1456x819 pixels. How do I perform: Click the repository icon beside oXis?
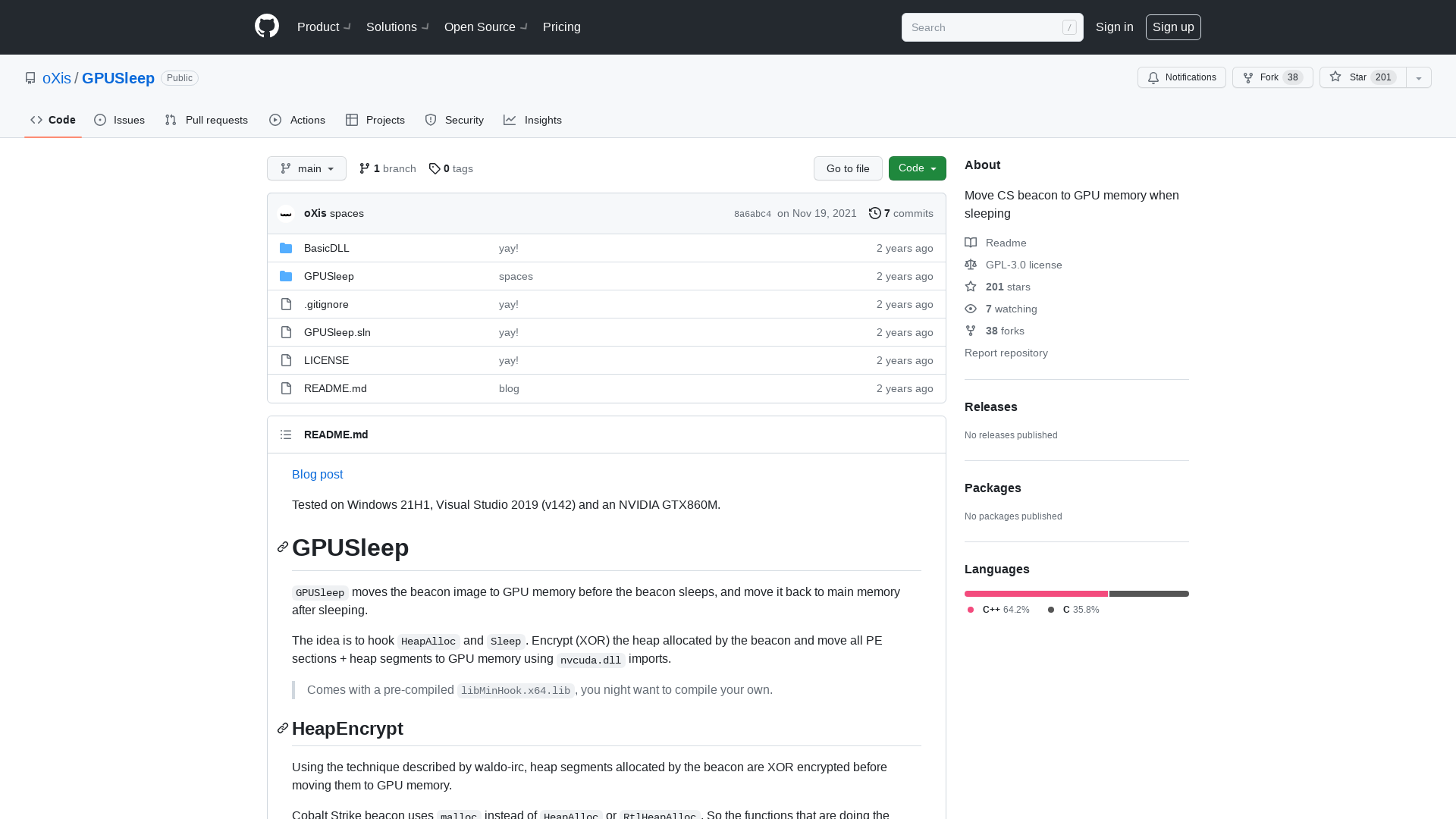pos(30,78)
